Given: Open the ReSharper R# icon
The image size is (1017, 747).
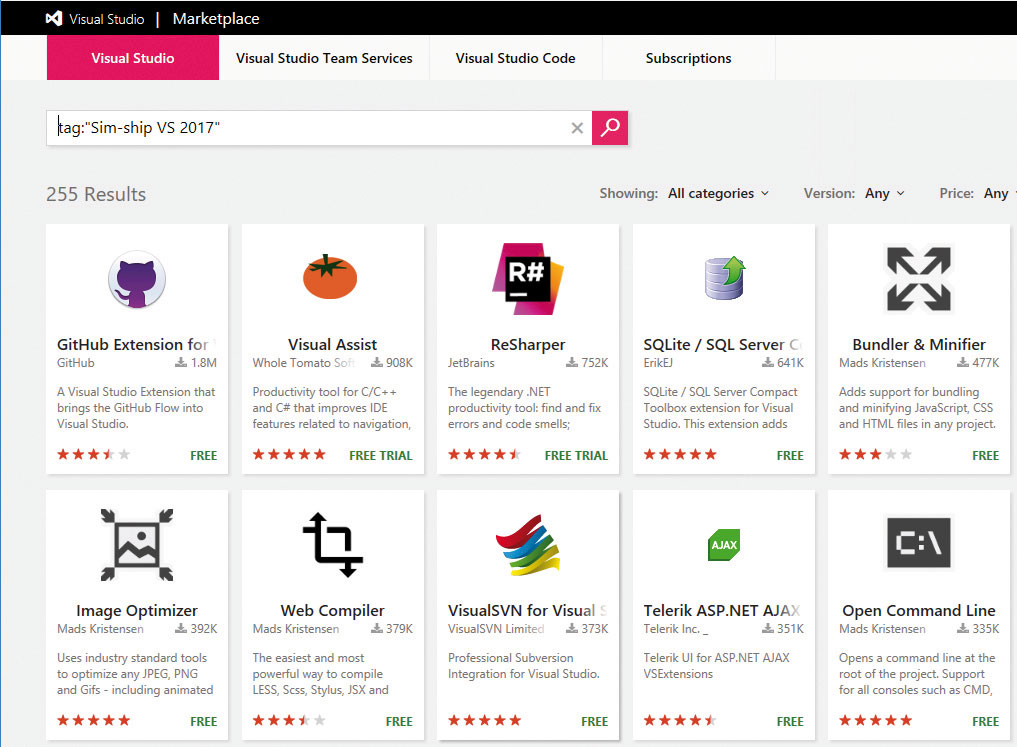Looking at the screenshot, I should point(528,279).
